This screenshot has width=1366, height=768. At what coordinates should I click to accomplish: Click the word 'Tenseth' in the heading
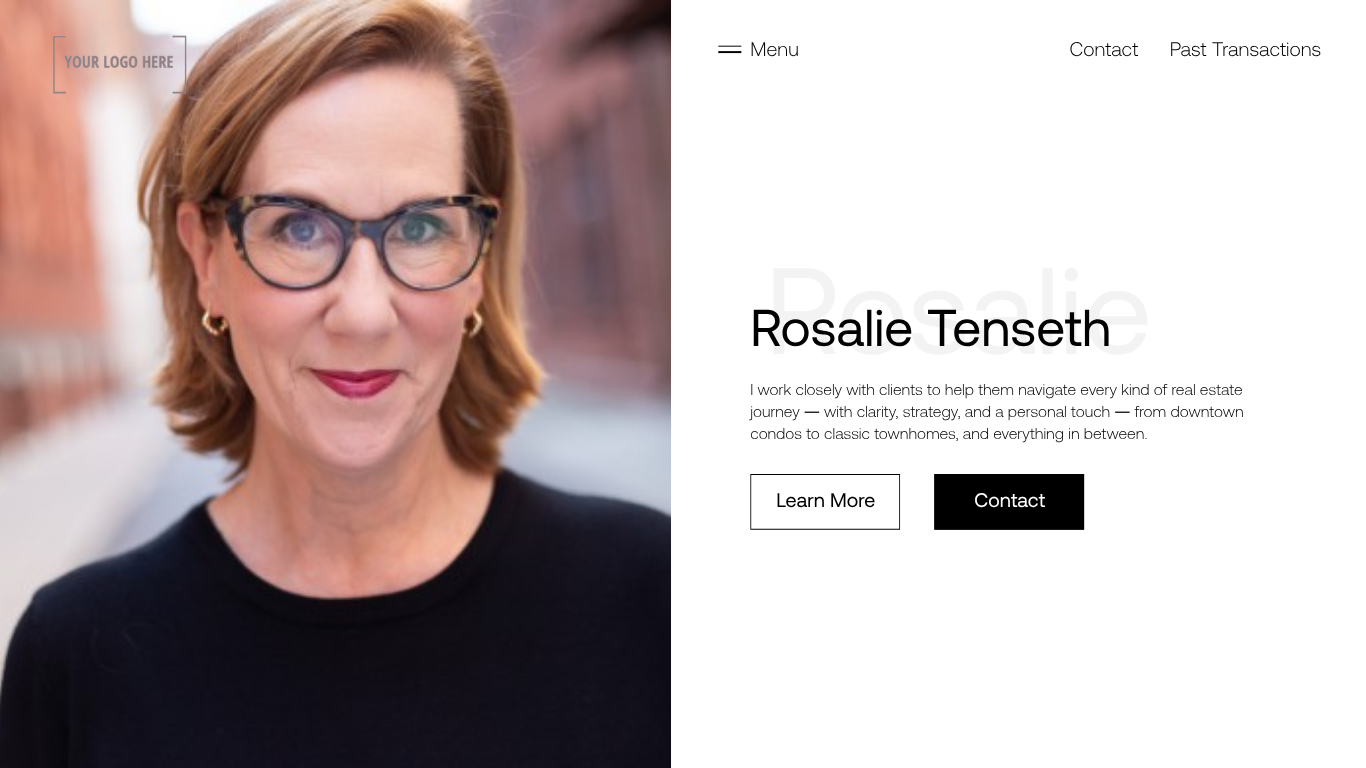point(1019,328)
